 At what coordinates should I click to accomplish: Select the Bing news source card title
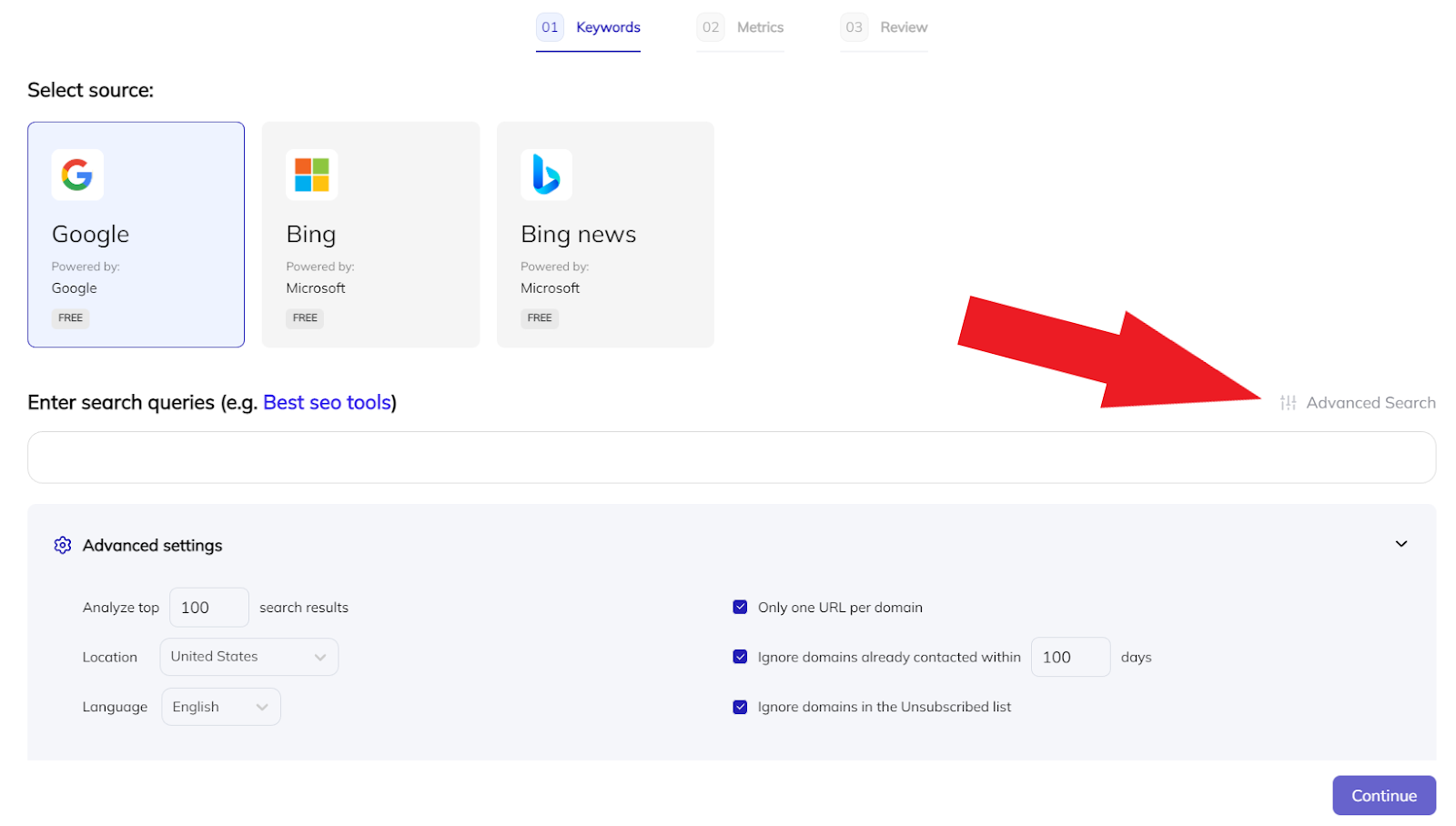[578, 235]
